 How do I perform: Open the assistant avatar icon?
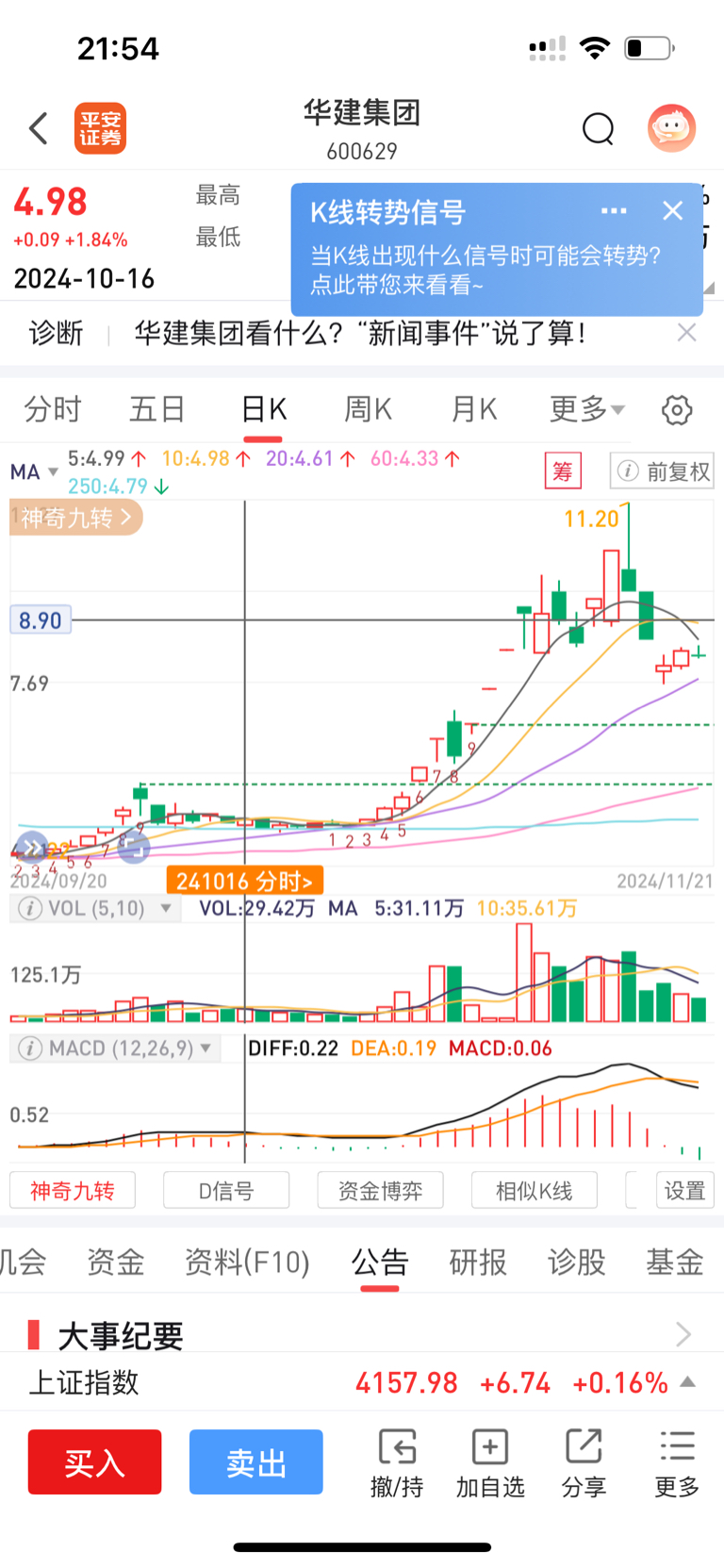pyautogui.click(x=671, y=128)
